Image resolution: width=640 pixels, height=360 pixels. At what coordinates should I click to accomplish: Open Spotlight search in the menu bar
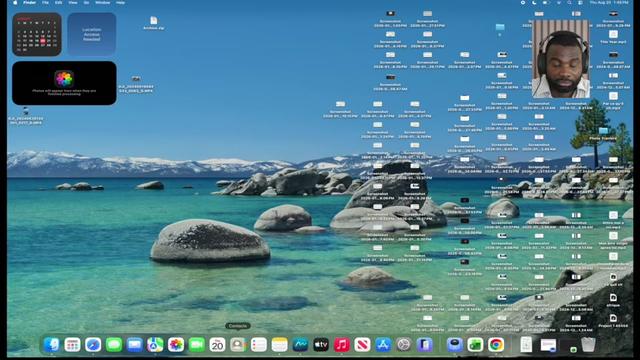click(x=569, y=2)
